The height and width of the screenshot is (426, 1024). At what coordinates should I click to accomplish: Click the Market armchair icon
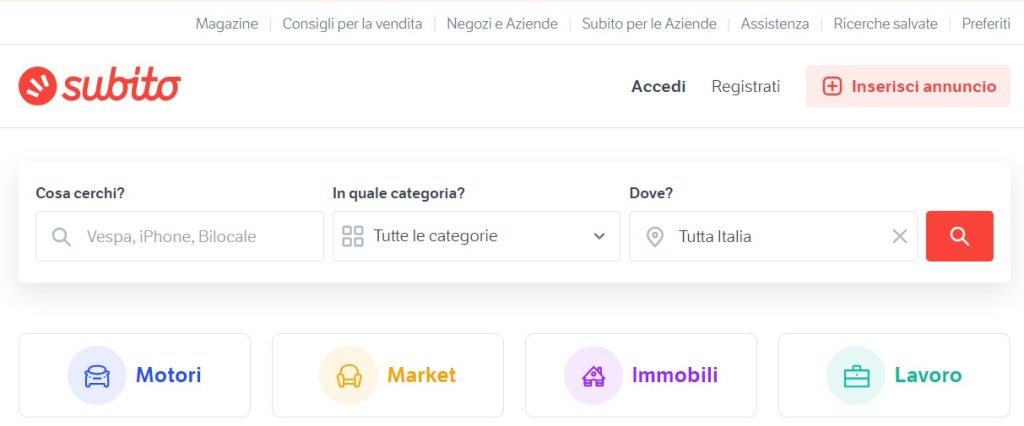[349, 376]
